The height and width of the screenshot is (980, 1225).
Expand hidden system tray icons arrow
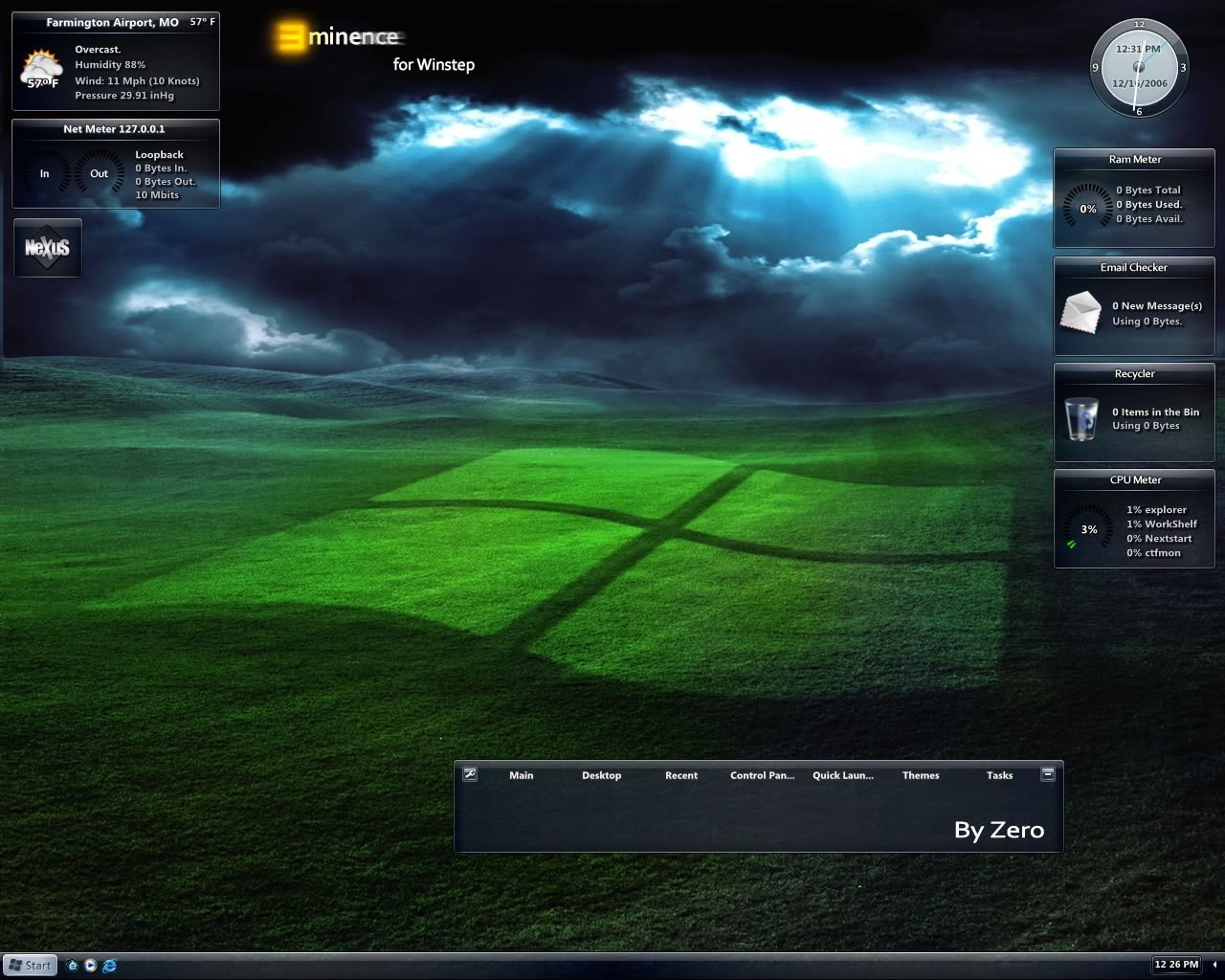coord(1214,965)
